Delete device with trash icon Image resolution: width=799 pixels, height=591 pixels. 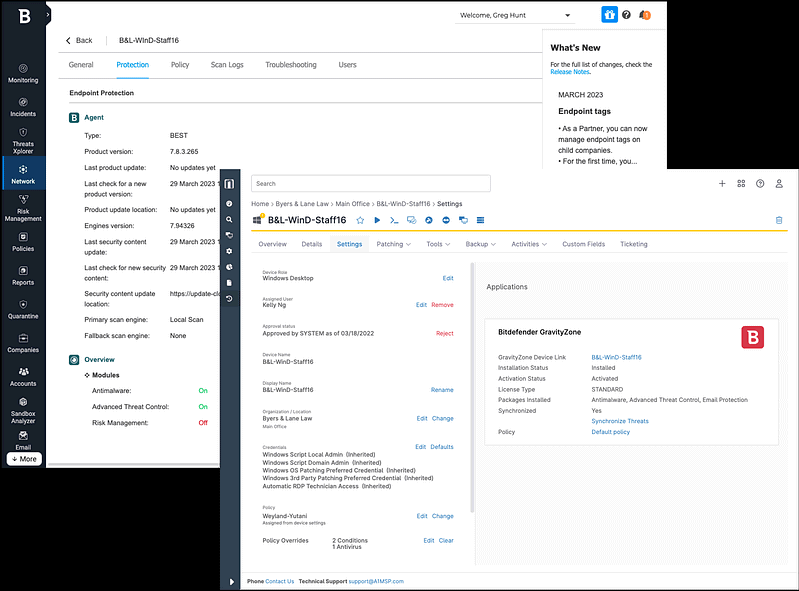point(779,220)
